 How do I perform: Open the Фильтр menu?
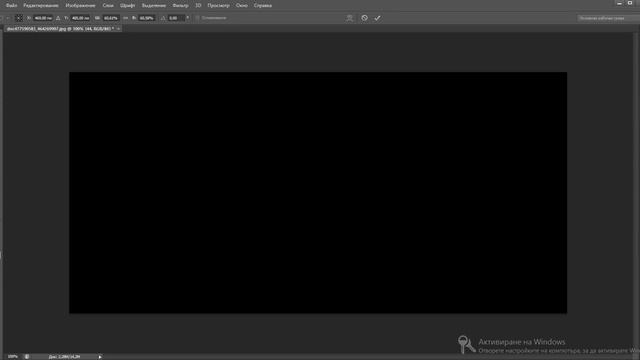tap(180, 6)
